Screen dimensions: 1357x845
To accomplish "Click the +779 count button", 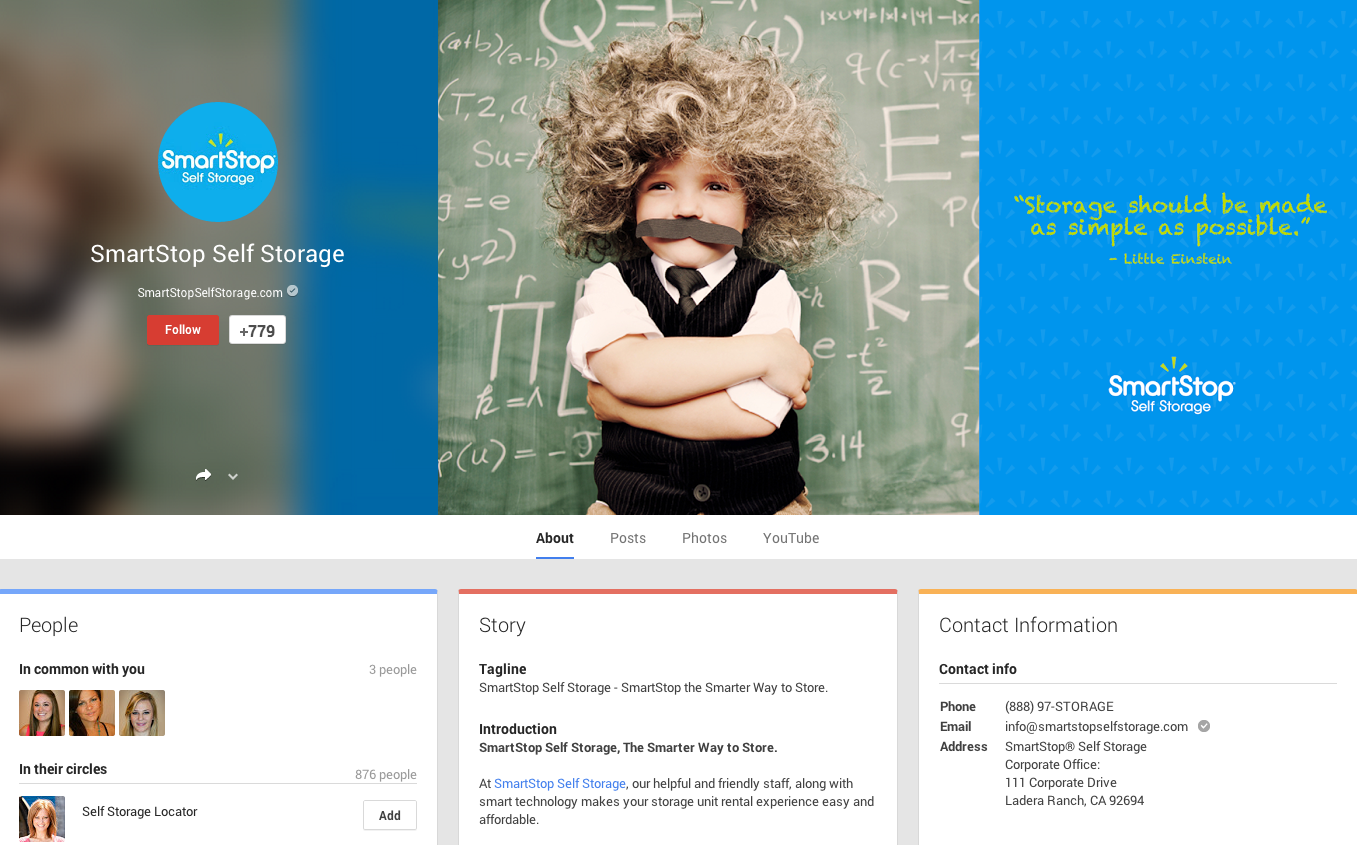I will 257,330.
